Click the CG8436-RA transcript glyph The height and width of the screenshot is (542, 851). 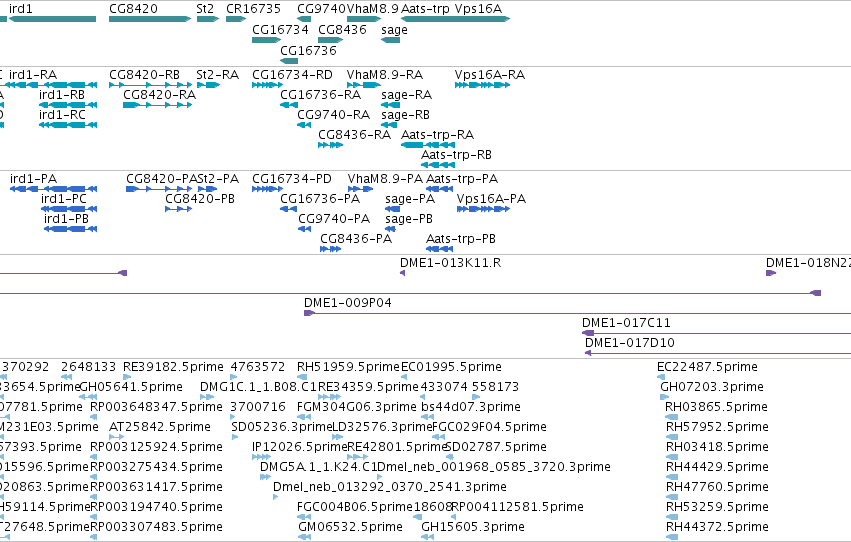331,145
